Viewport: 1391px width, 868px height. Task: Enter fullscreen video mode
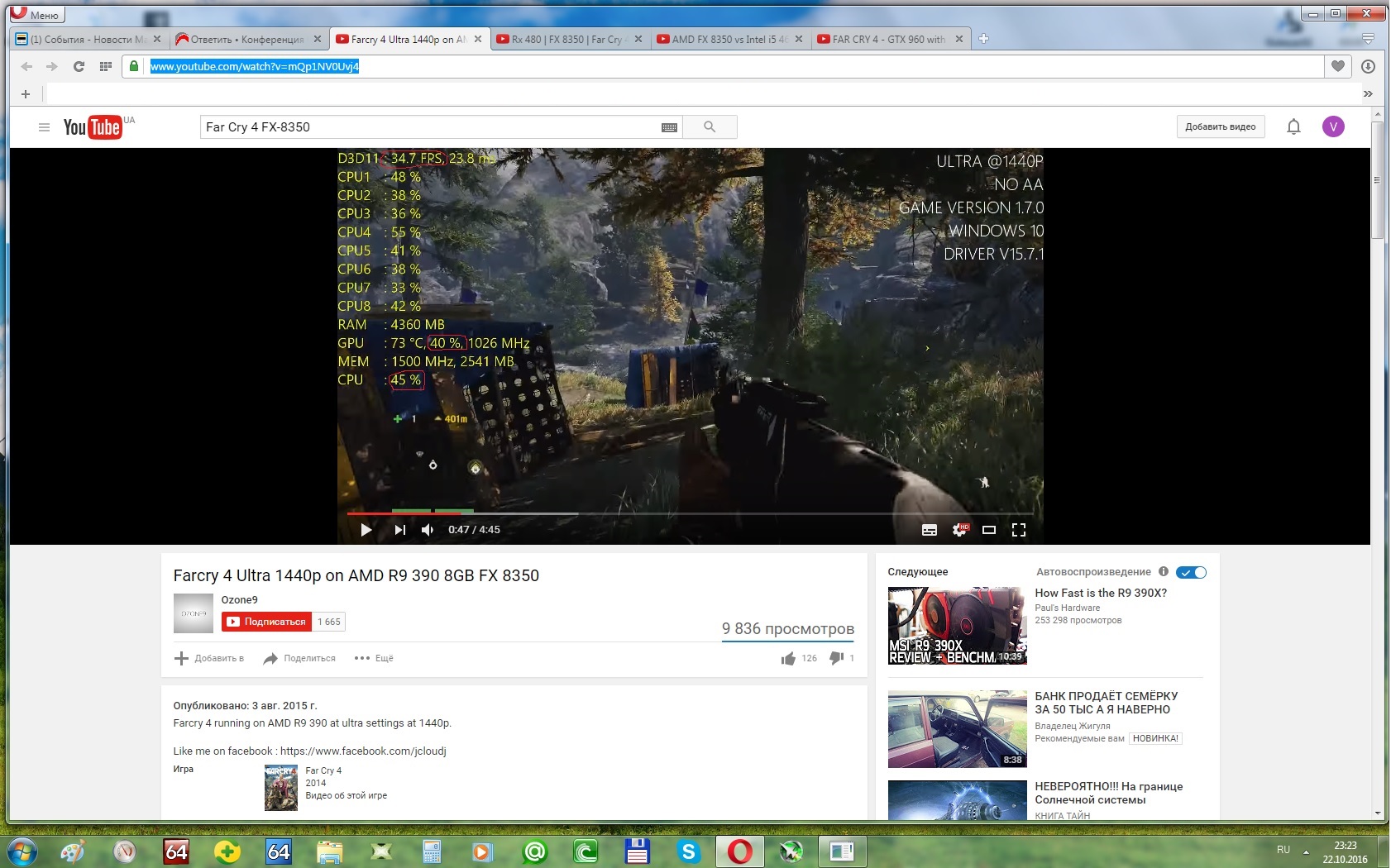(1019, 530)
